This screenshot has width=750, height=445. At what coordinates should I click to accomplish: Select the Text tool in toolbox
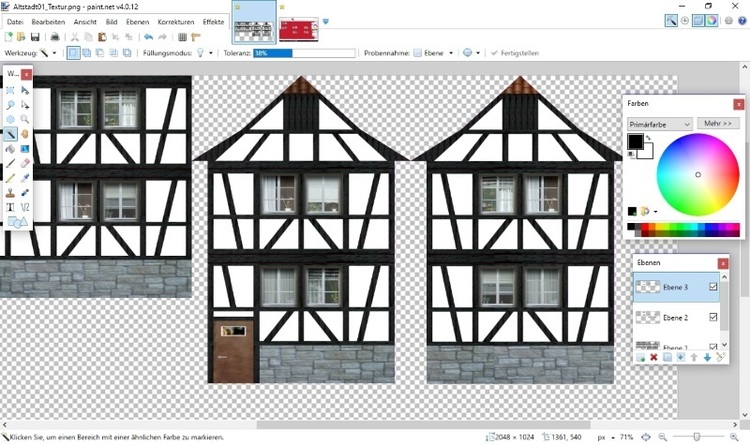[10, 206]
